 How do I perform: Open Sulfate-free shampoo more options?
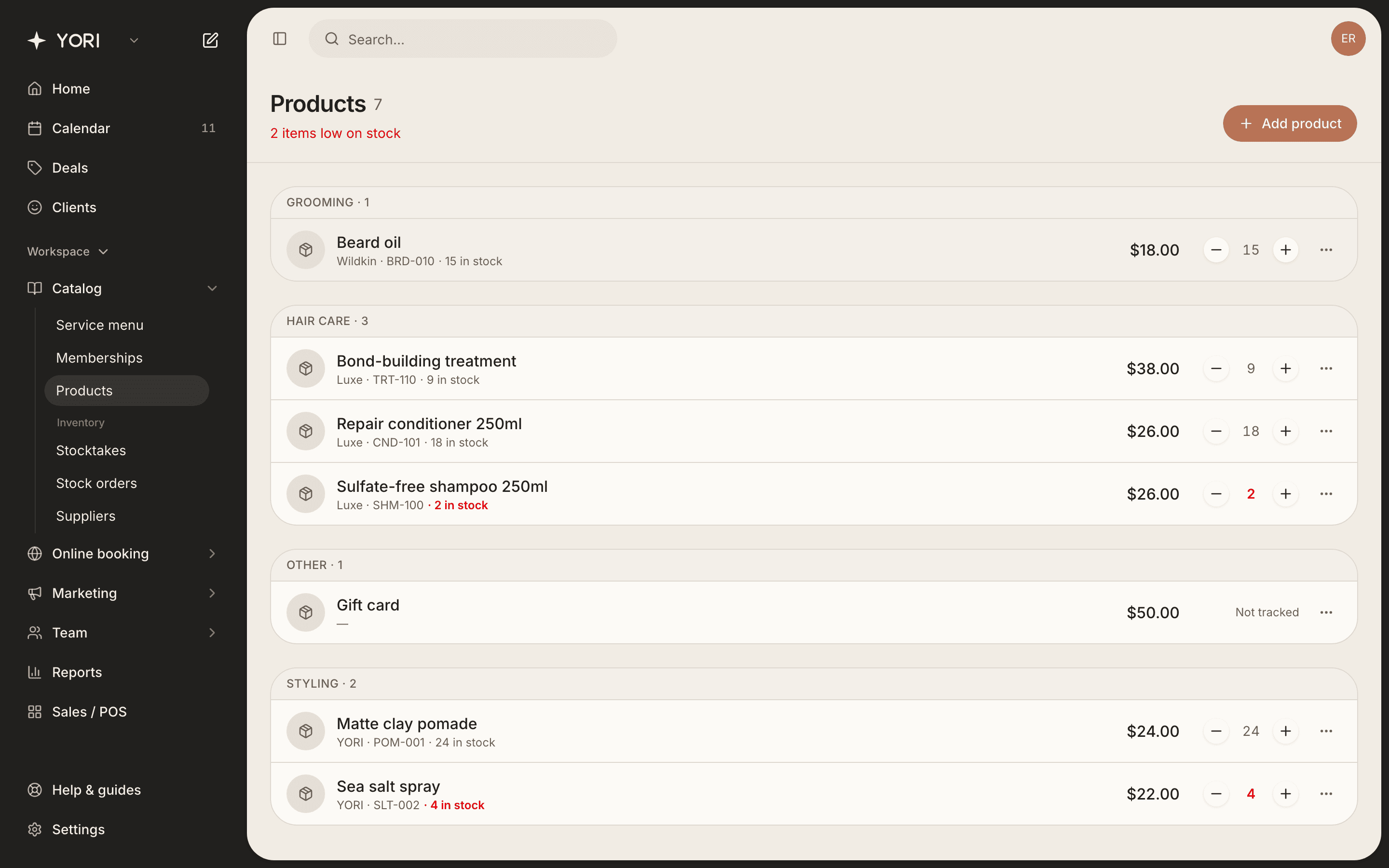[x=1326, y=494]
